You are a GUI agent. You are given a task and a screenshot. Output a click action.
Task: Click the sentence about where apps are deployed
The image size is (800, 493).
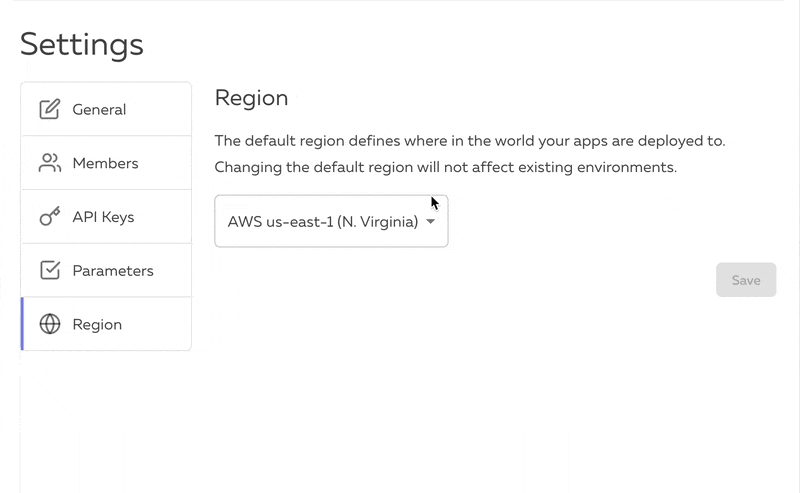[470, 141]
